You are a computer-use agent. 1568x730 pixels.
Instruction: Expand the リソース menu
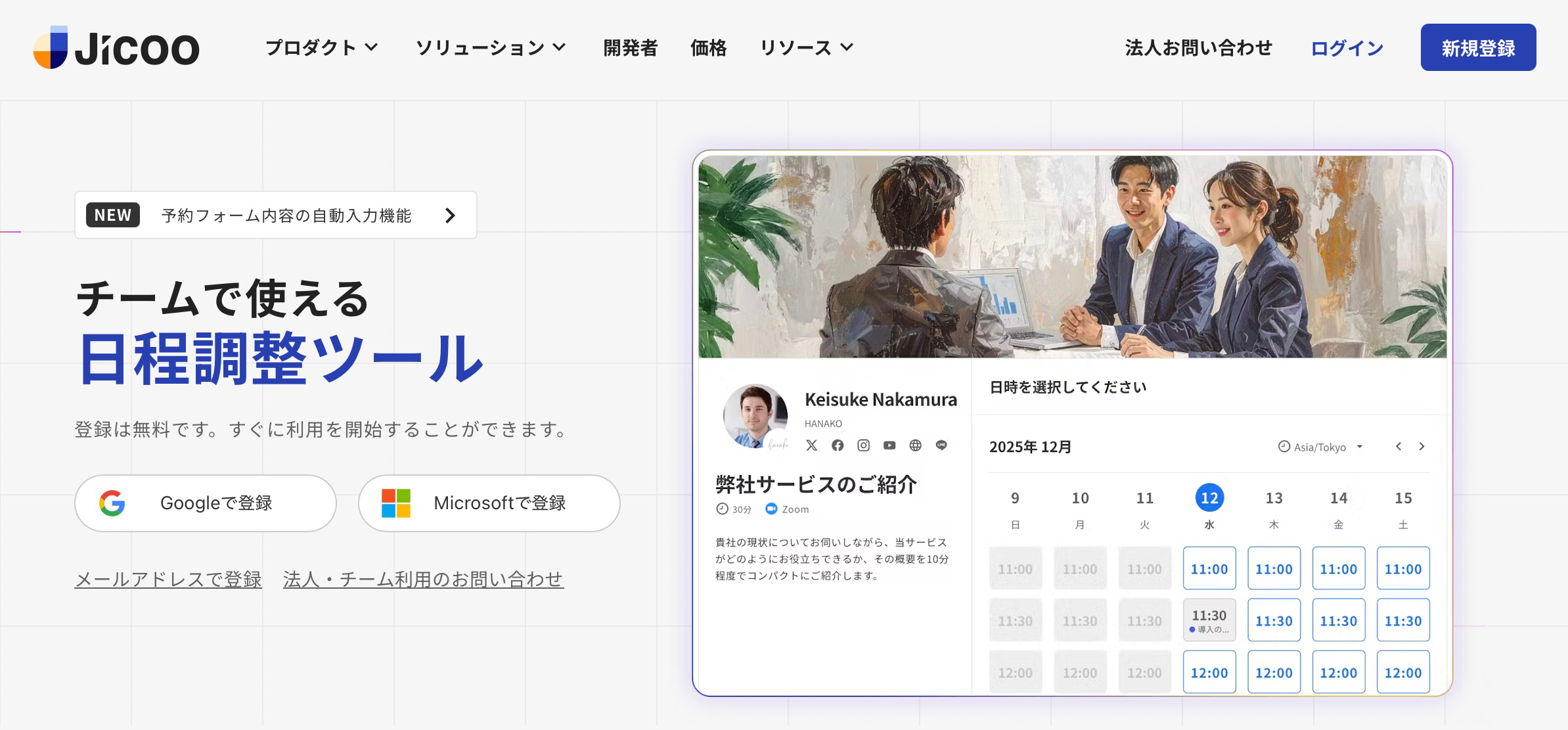(806, 47)
